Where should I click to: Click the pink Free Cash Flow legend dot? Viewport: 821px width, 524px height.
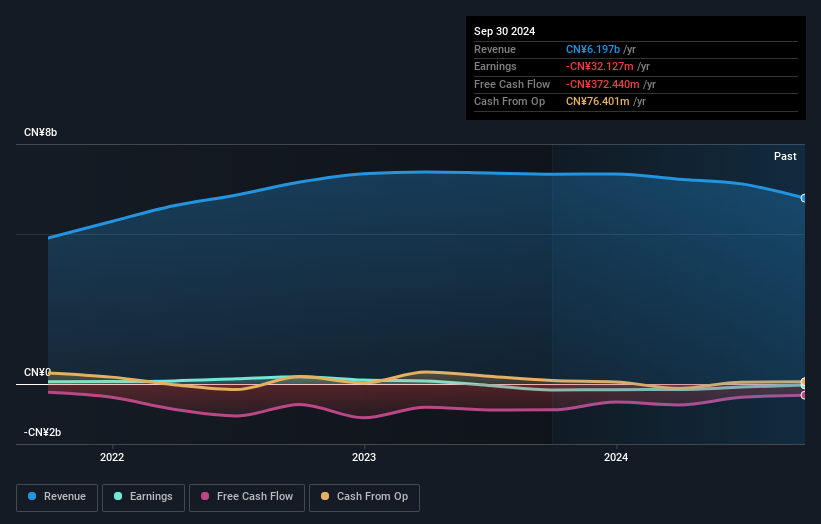[x=205, y=496]
